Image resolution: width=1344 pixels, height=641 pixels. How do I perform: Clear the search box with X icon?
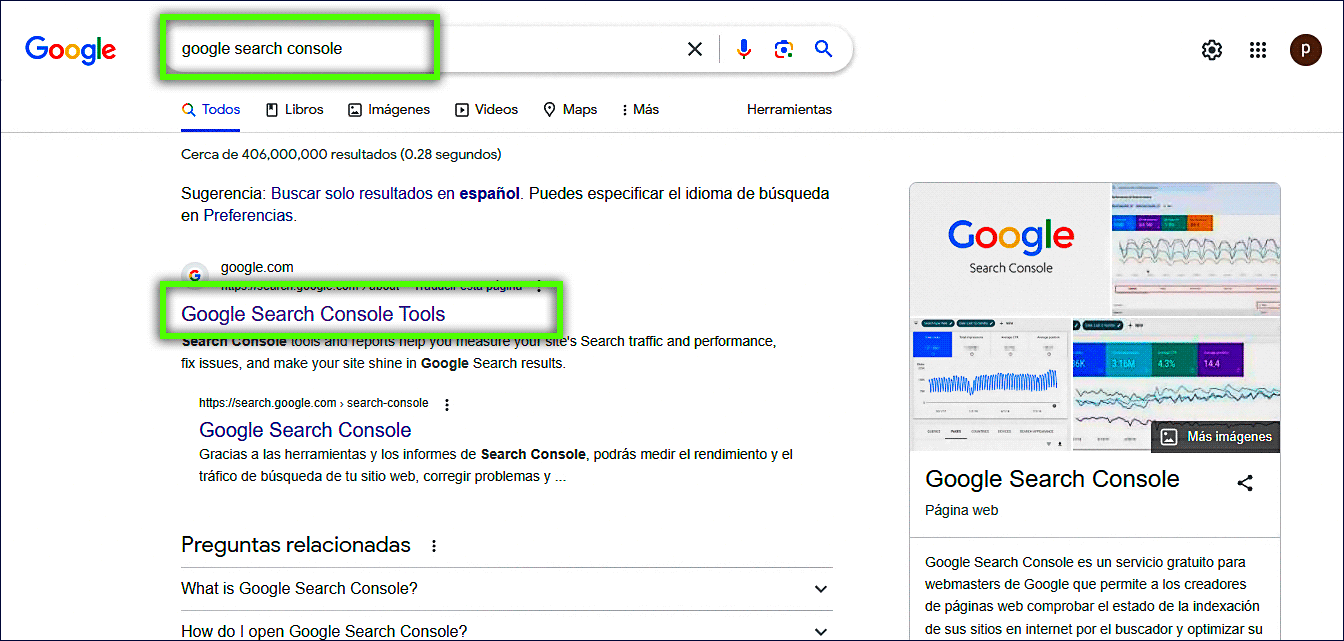(695, 49)
